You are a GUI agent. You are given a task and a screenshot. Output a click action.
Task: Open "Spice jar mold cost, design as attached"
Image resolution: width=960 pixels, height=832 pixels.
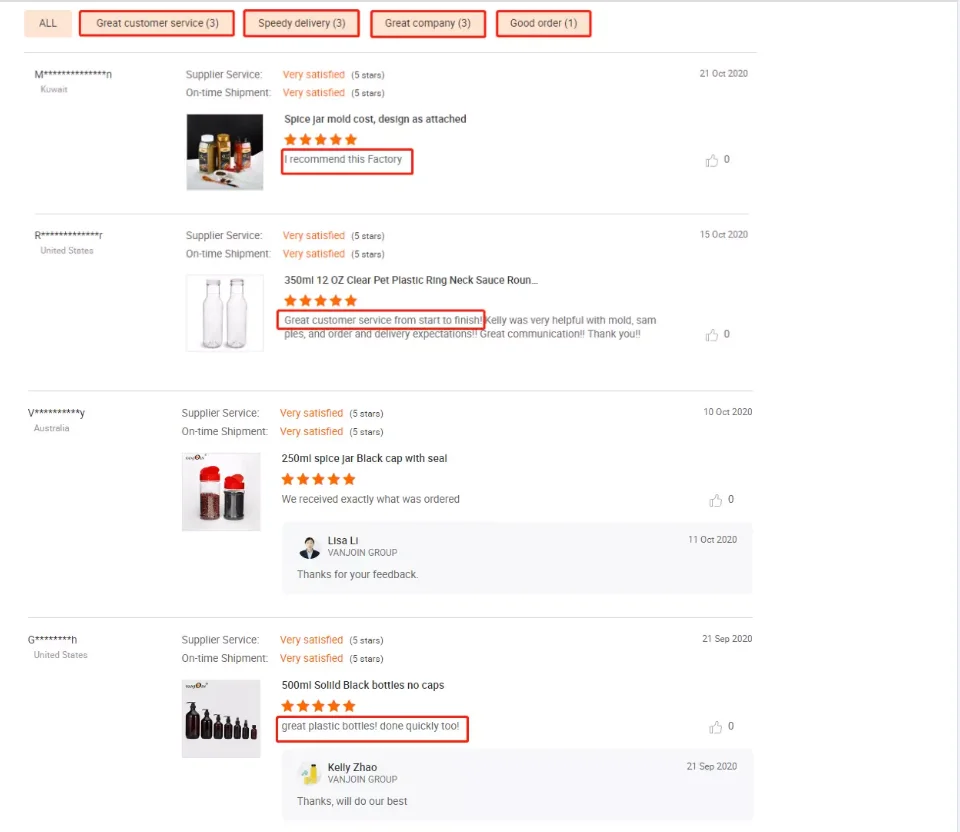pos(375,119)
